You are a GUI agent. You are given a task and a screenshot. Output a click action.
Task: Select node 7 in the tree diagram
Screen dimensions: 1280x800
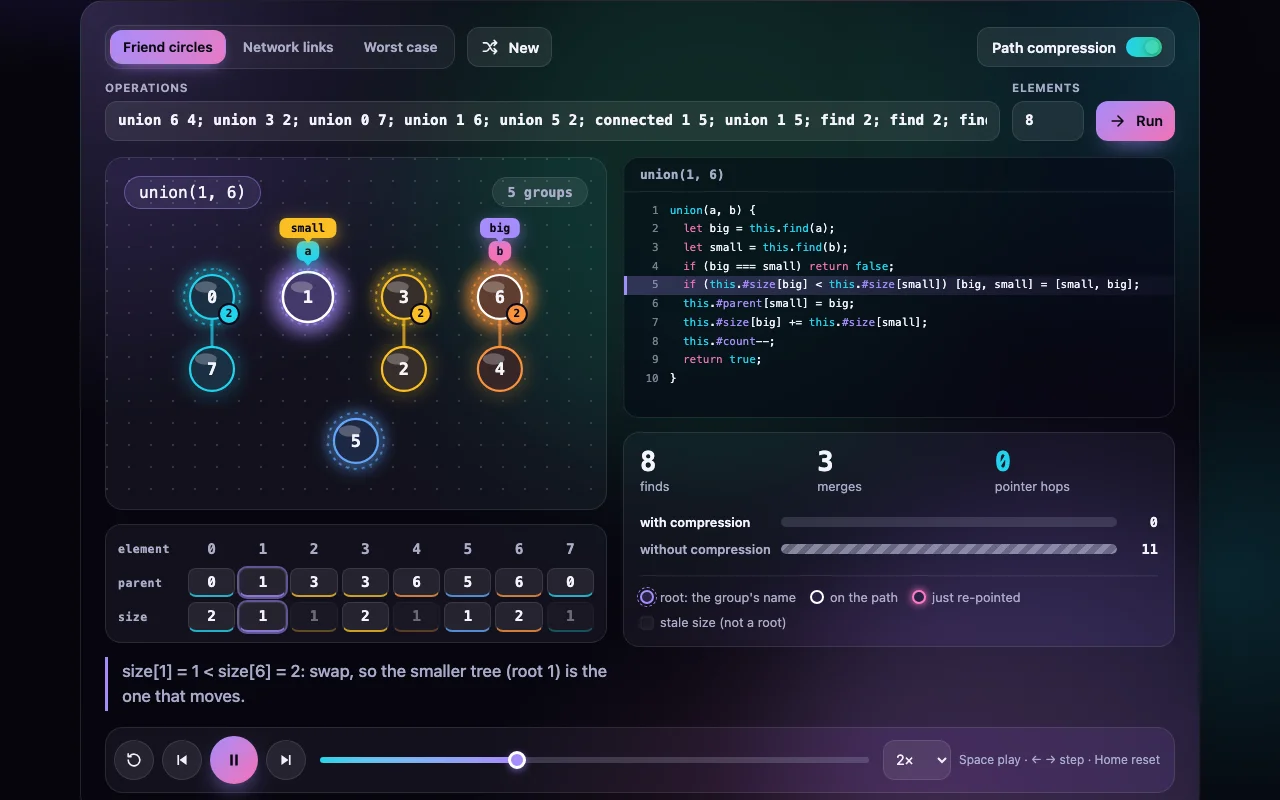click(x=212, y=369)
